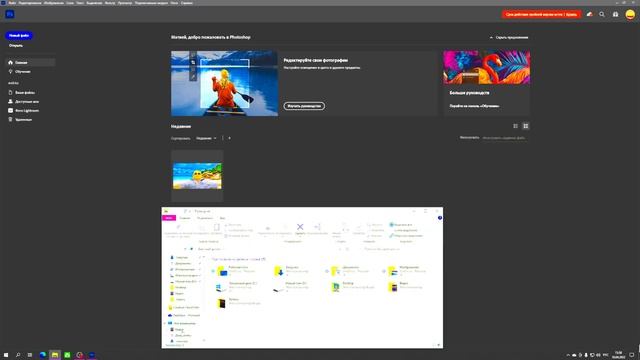
Task: Switch recent files to list view
Action: click(516, 126)
